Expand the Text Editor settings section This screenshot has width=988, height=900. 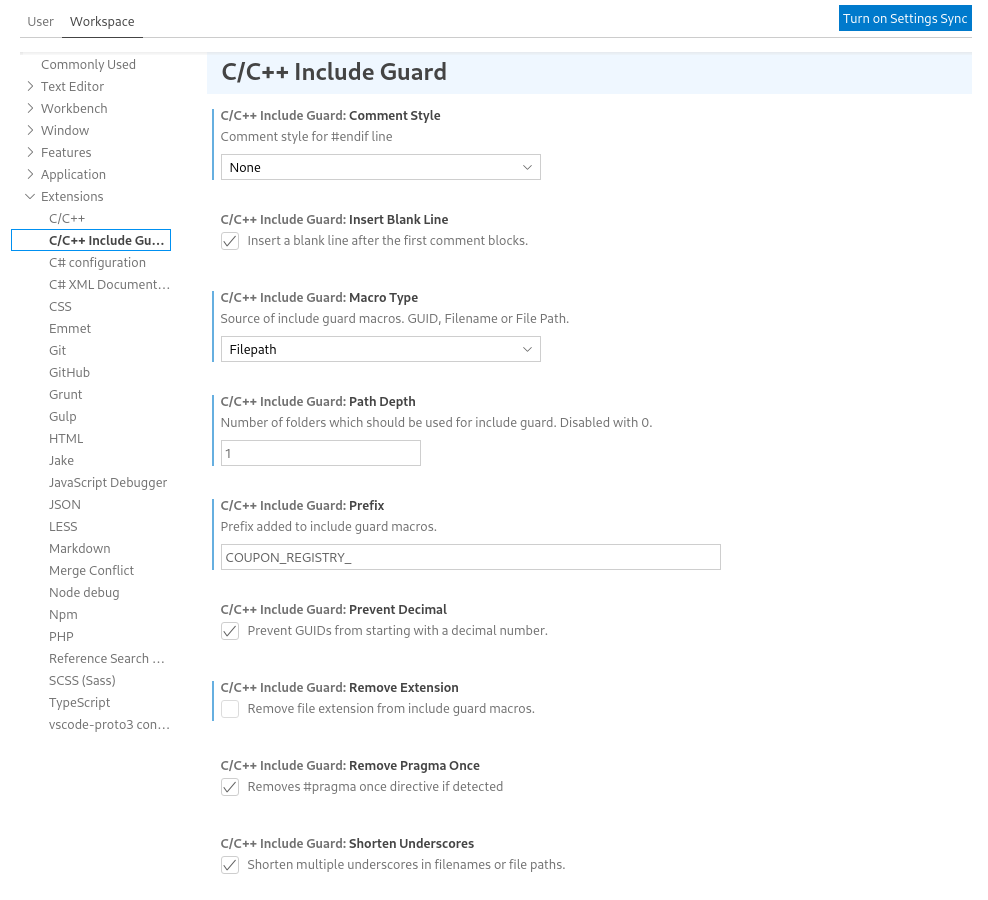pyautogui.click(x=74, y=86)
